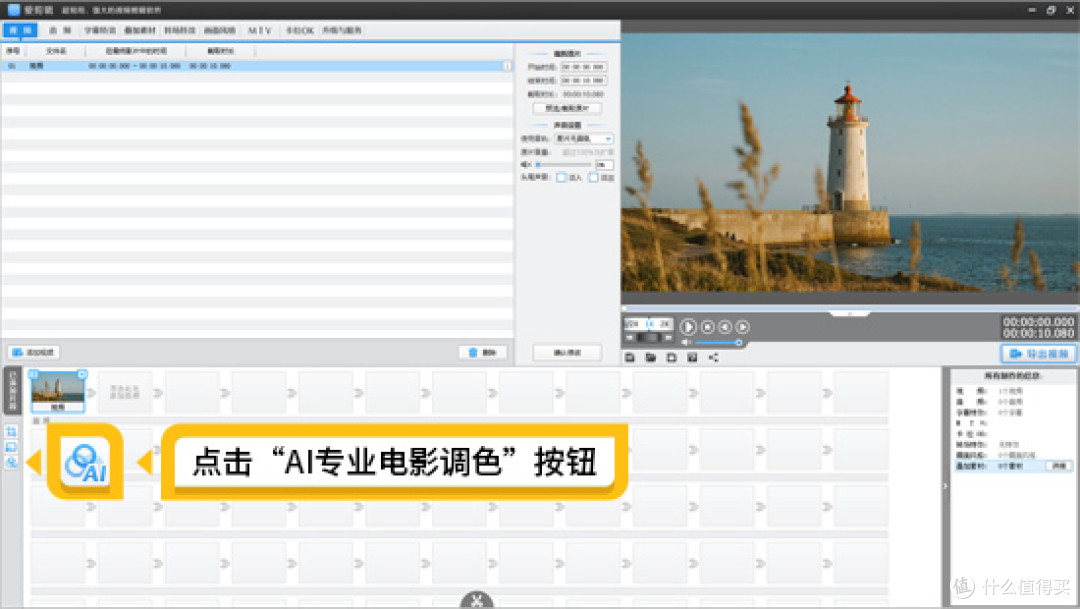This screenshot has width=1080, height=609.
Task: Click the 导出视频 export video button
Action: coord(1039,353)
